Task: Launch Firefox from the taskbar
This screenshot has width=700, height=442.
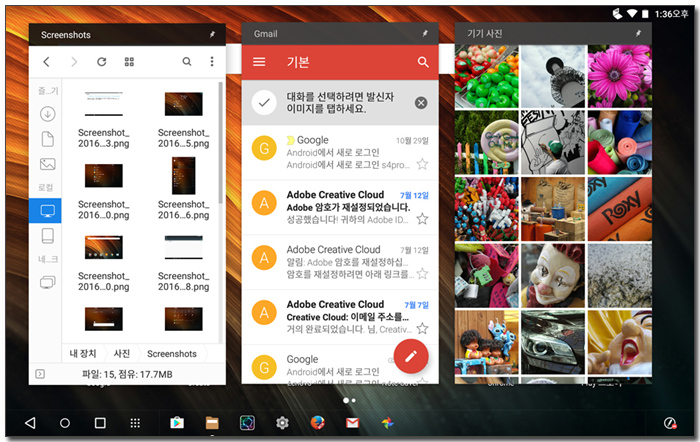Action: pyautogui.click(x=317, y=422)
